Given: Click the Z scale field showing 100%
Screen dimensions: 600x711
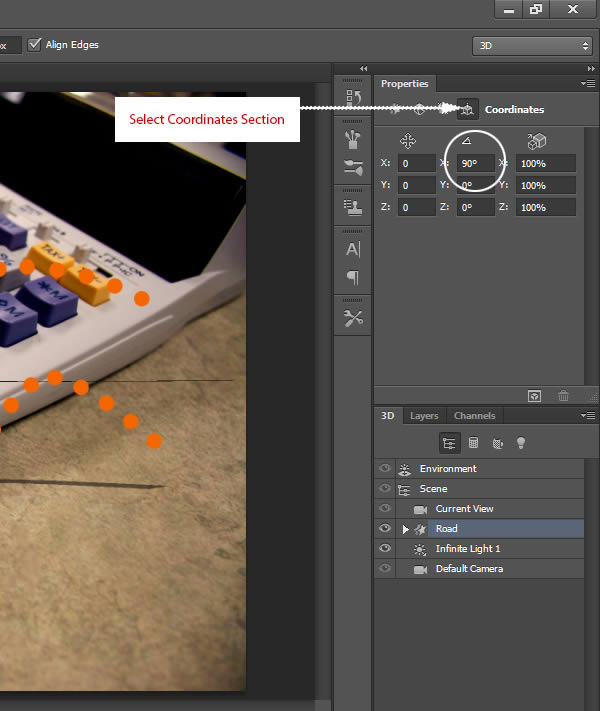Looking at the screenshot, I should pyautogui.click(x=546, y=207).
